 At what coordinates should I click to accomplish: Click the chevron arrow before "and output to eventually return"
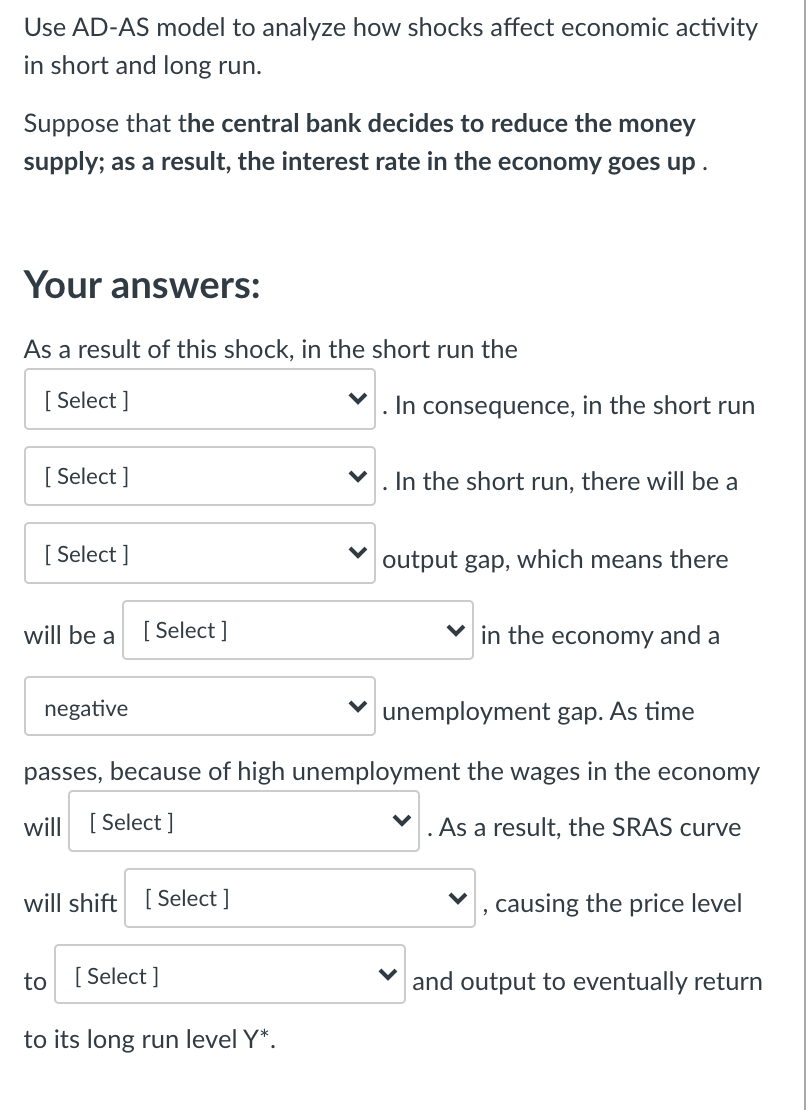pos(388,974)
